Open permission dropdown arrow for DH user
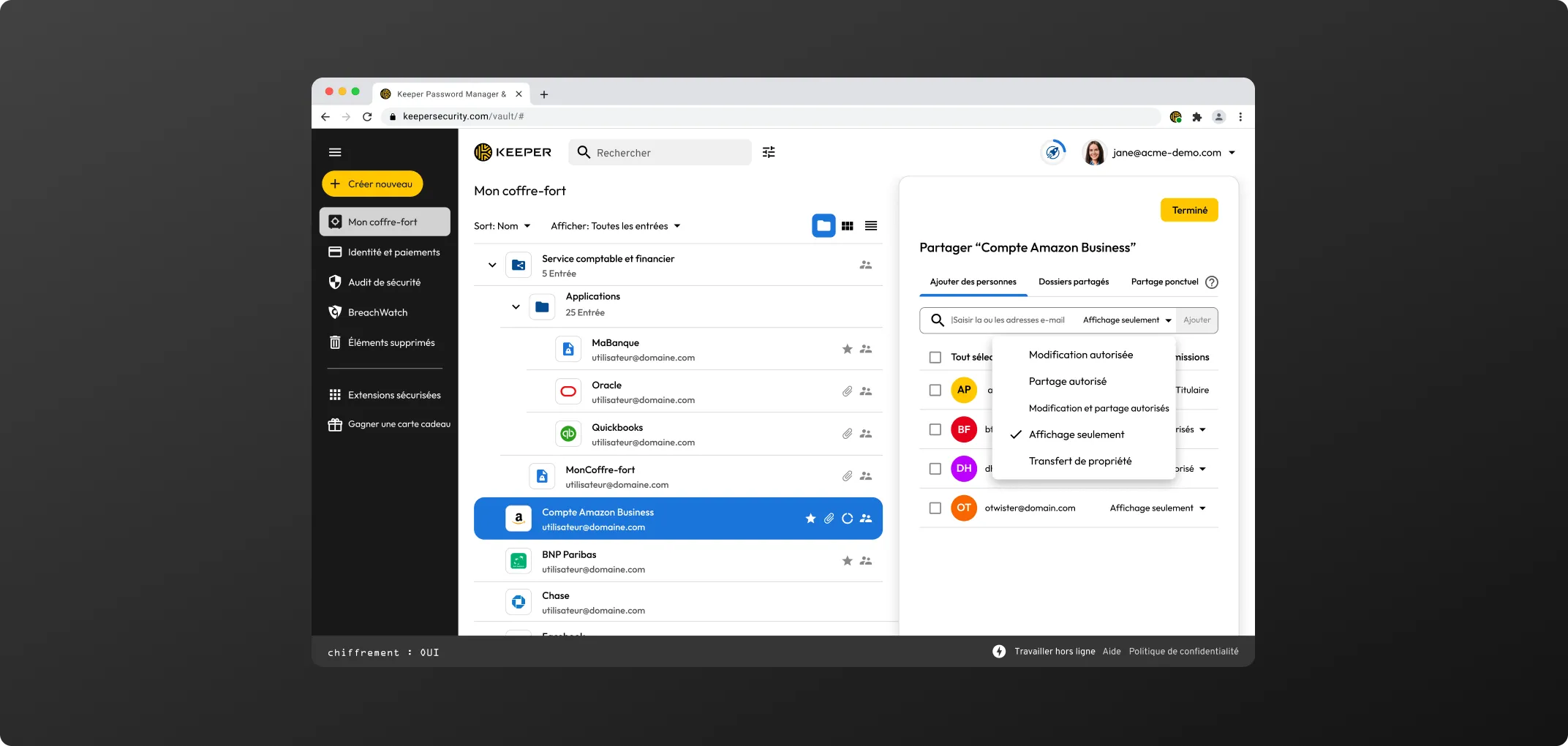Image resolution: width=1568 pixels, height=746 pixels. pyautogui.click(x=1203, y=470)
